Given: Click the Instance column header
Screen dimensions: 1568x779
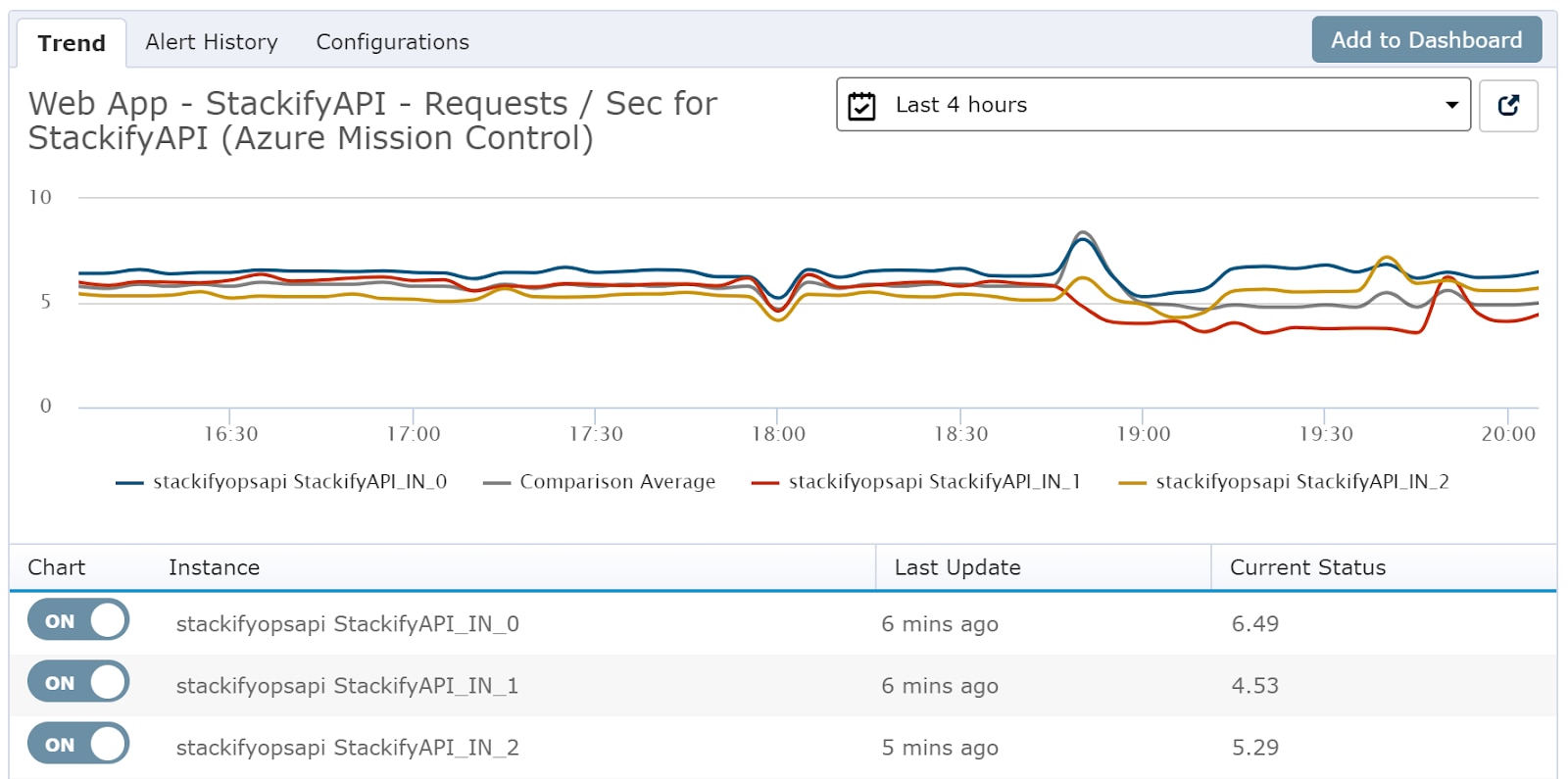Looking at the screenshot, I should click(x=214, y=567).
